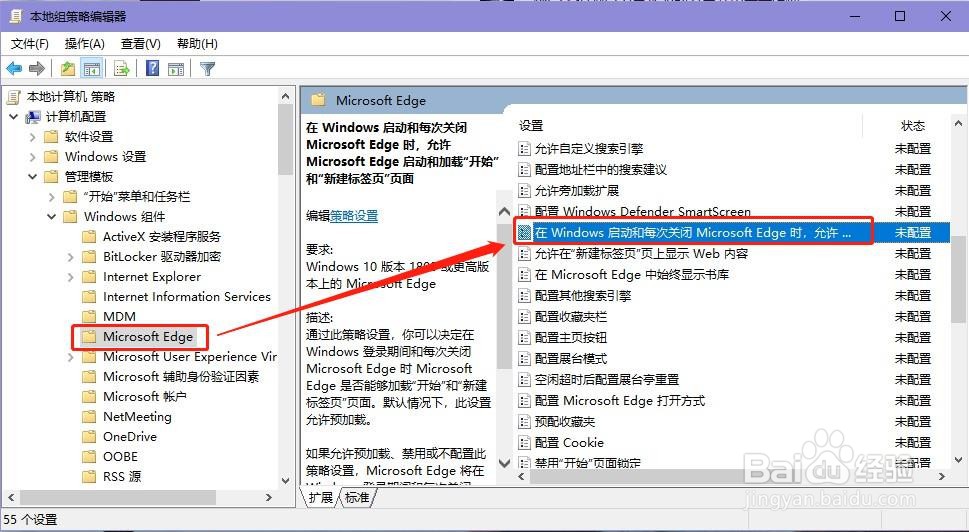Select the ActiveX 安装程序服务 folder
The width and height of the screenshot is (969, 532).
click(x=162, y=237)
